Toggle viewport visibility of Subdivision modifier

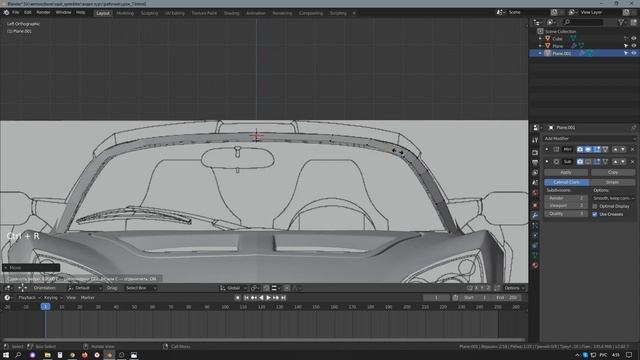tap(588, 162)
